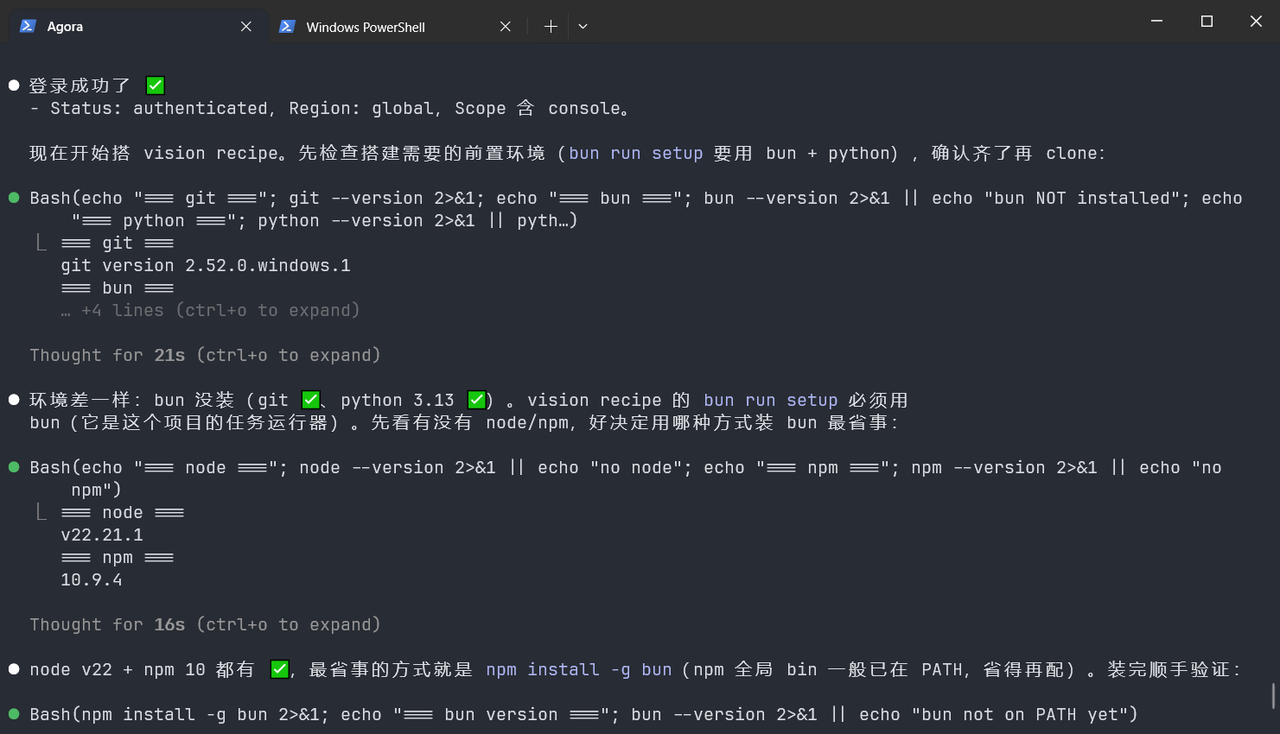Expand the '+4 lines (ctrl+o to expand)' output

click(x=210, y=310)
